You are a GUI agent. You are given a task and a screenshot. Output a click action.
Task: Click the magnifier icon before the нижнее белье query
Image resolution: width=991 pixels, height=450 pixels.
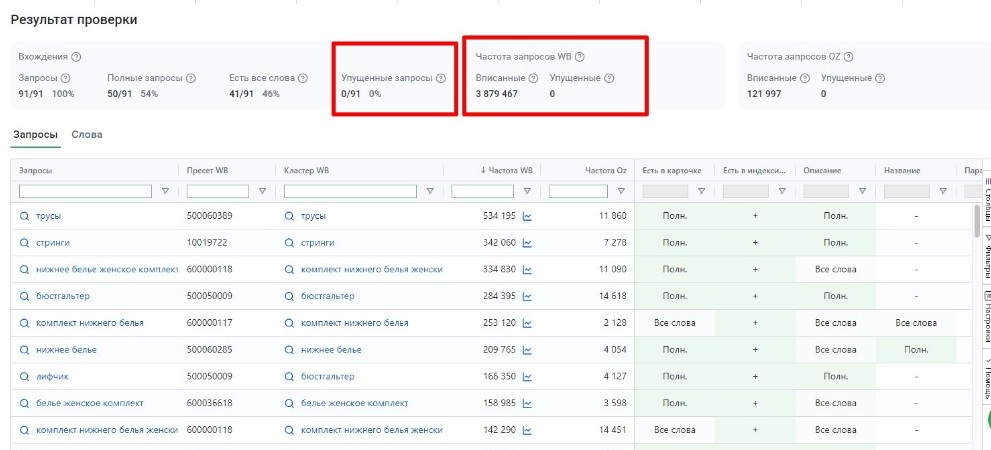25,350
